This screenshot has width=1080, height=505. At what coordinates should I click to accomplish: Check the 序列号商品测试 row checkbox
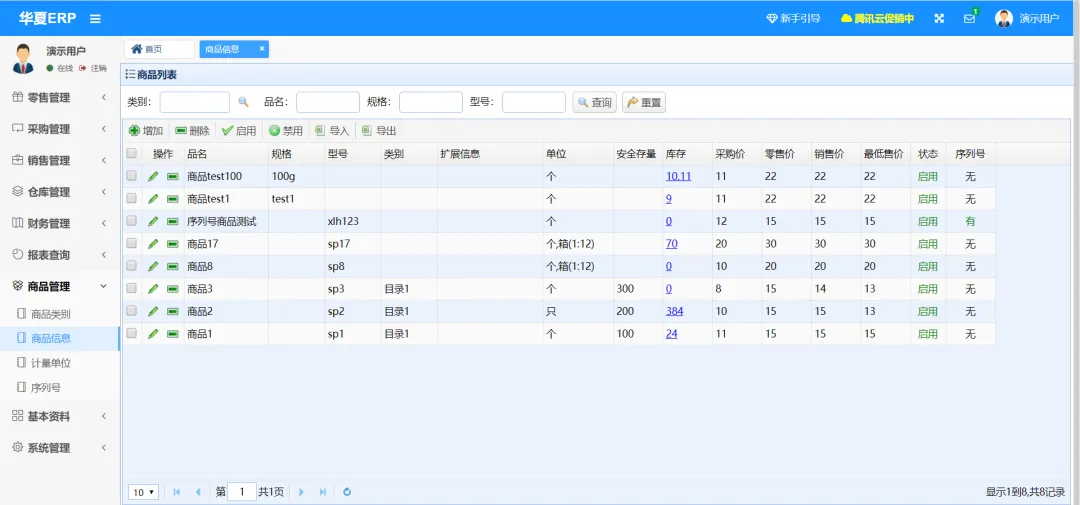click(132, 221)
